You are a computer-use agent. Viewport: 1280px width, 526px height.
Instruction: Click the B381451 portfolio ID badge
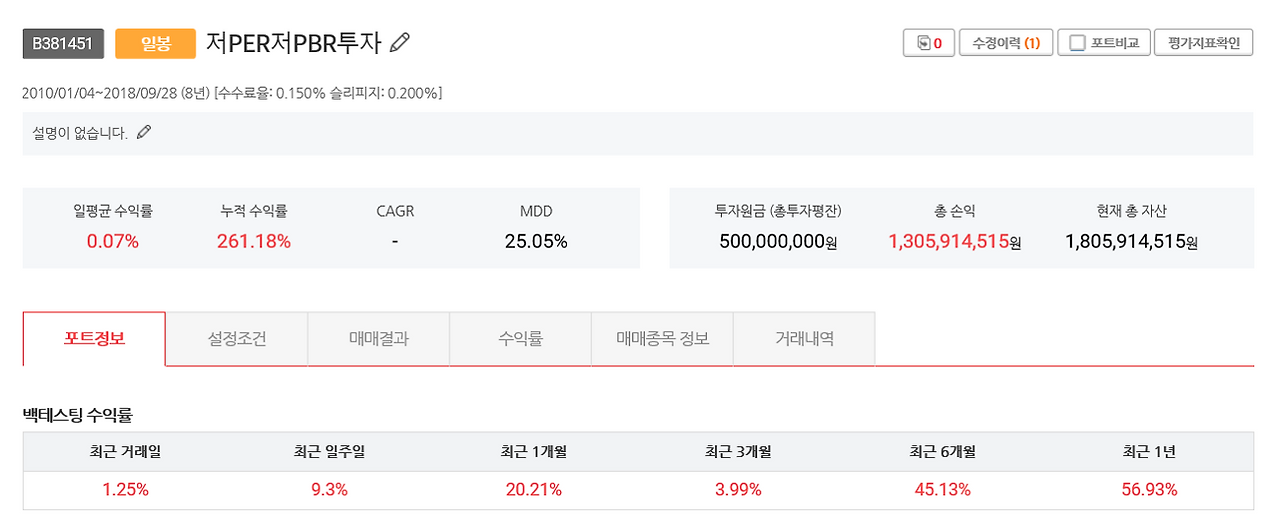point(63,43)
